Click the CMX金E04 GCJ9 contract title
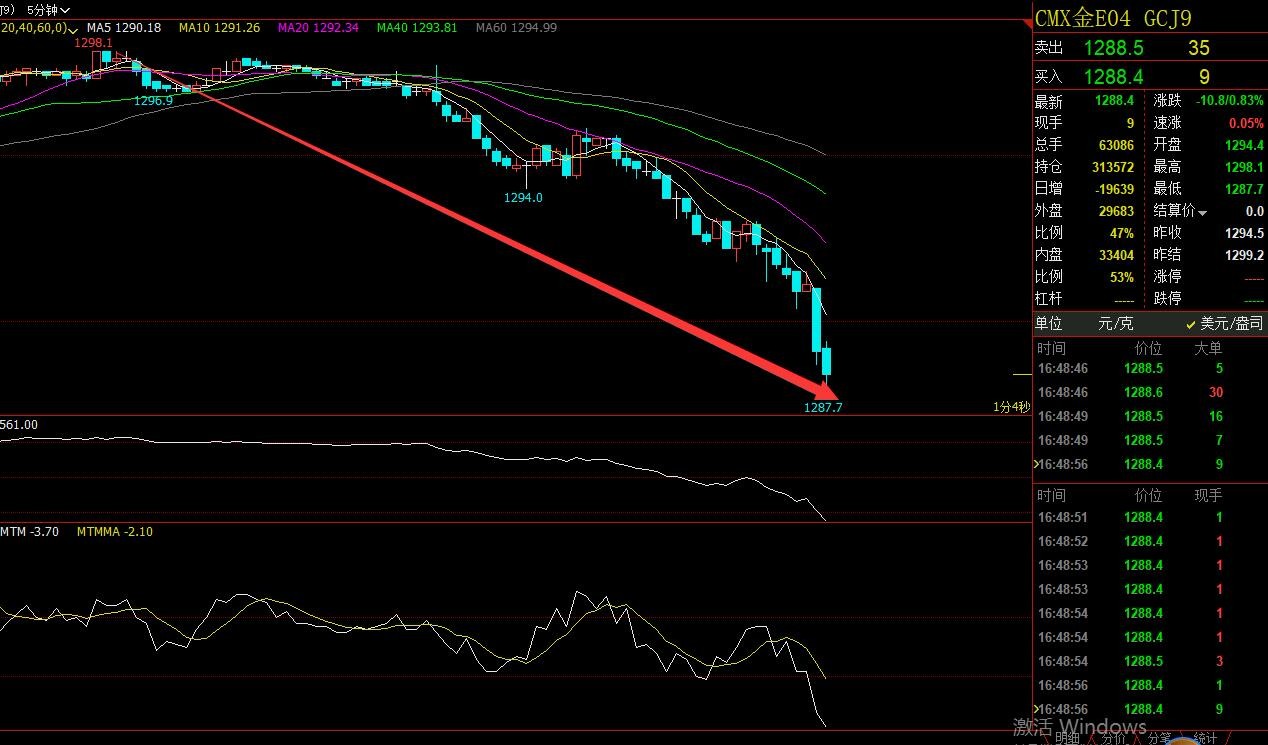 coord(1112,18)
